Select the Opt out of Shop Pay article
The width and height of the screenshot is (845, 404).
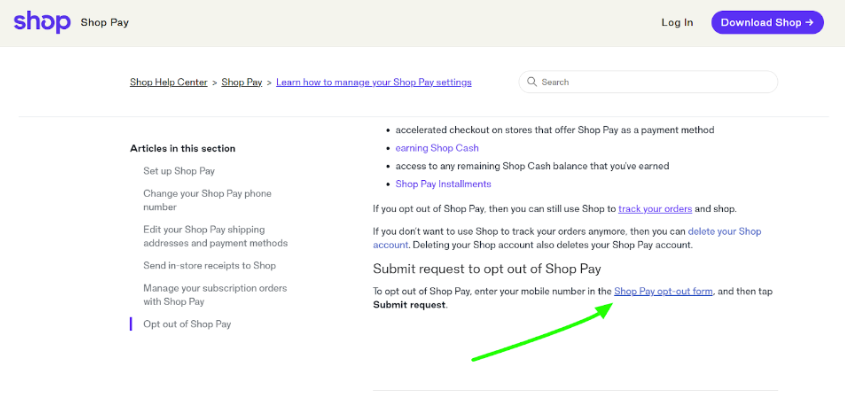click(x=187, y=324)
